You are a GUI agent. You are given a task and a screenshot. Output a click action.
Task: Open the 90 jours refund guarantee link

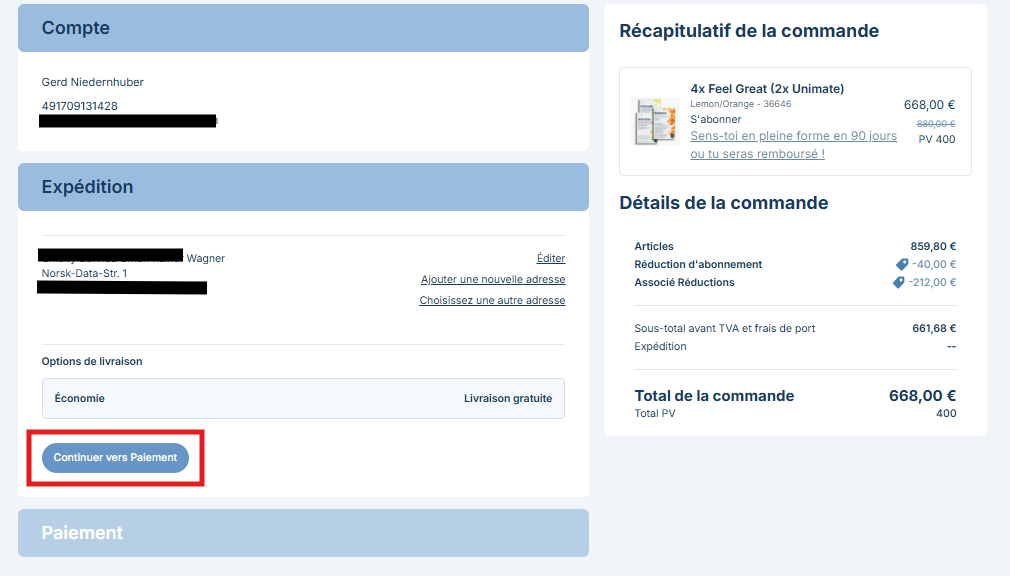[x=793, y=145]
